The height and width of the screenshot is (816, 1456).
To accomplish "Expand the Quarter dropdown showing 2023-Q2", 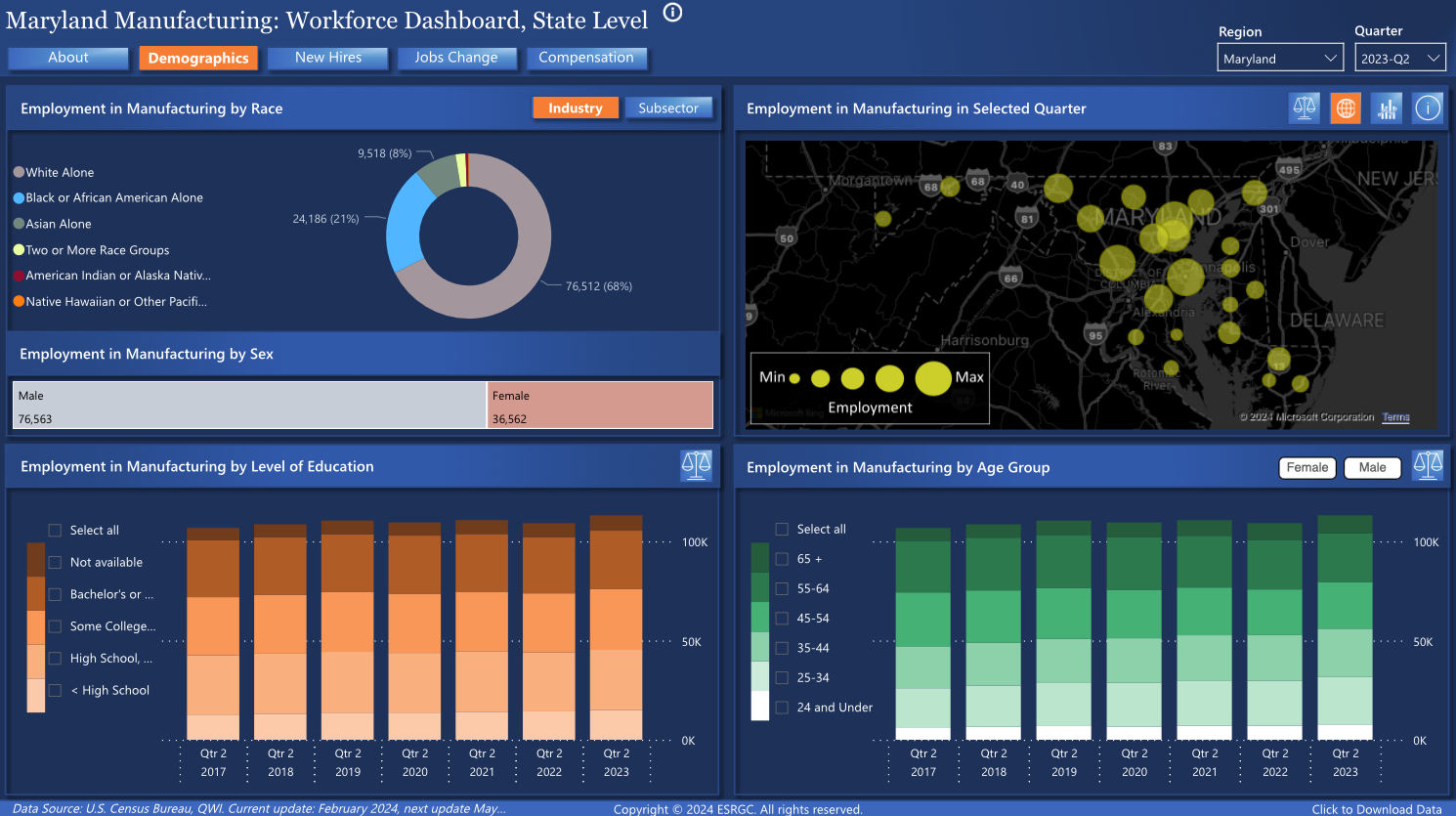I will 1399,59.
